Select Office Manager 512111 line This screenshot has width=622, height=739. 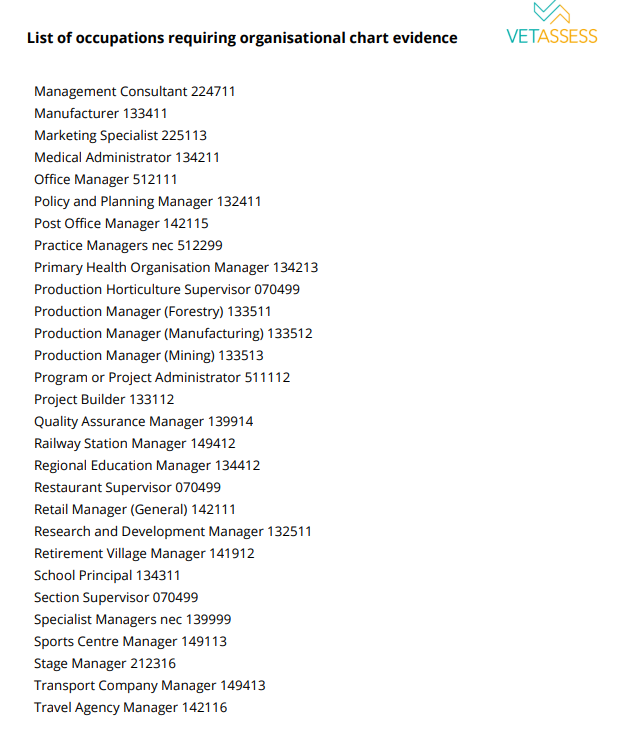point(106,180)
